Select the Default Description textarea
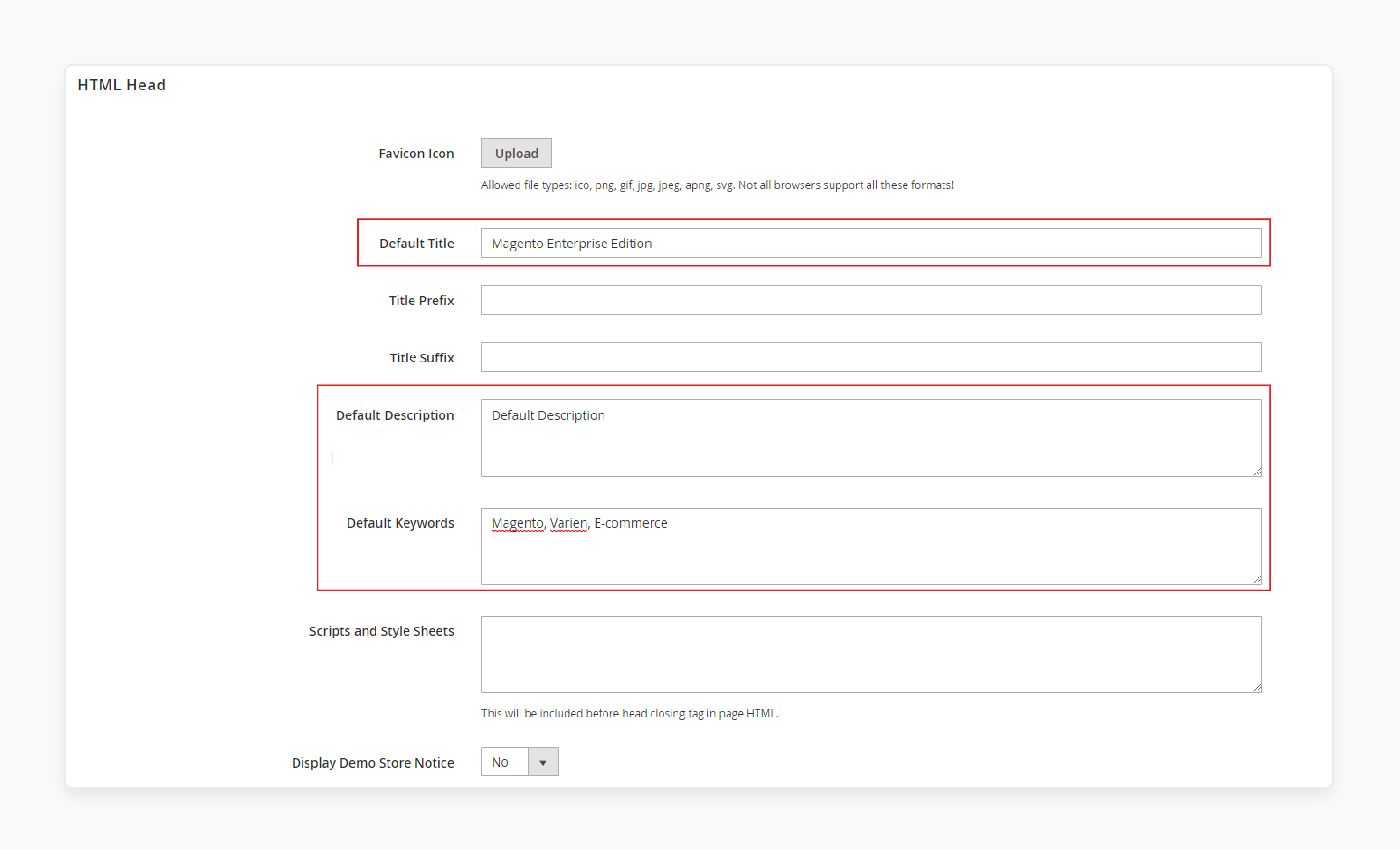1400x850 pixels. tap(871, 437)
